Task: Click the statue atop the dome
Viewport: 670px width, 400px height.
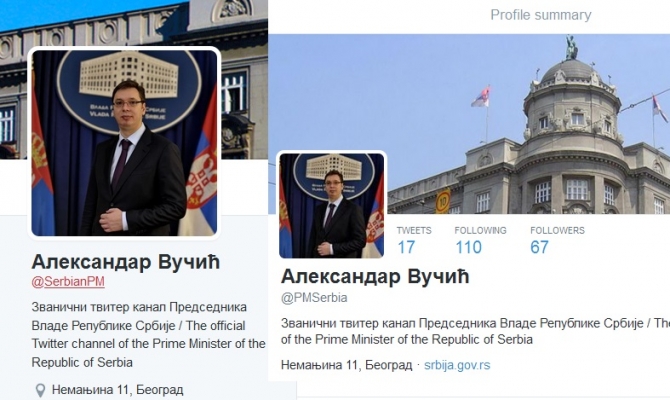Action: tap(571, 47)
